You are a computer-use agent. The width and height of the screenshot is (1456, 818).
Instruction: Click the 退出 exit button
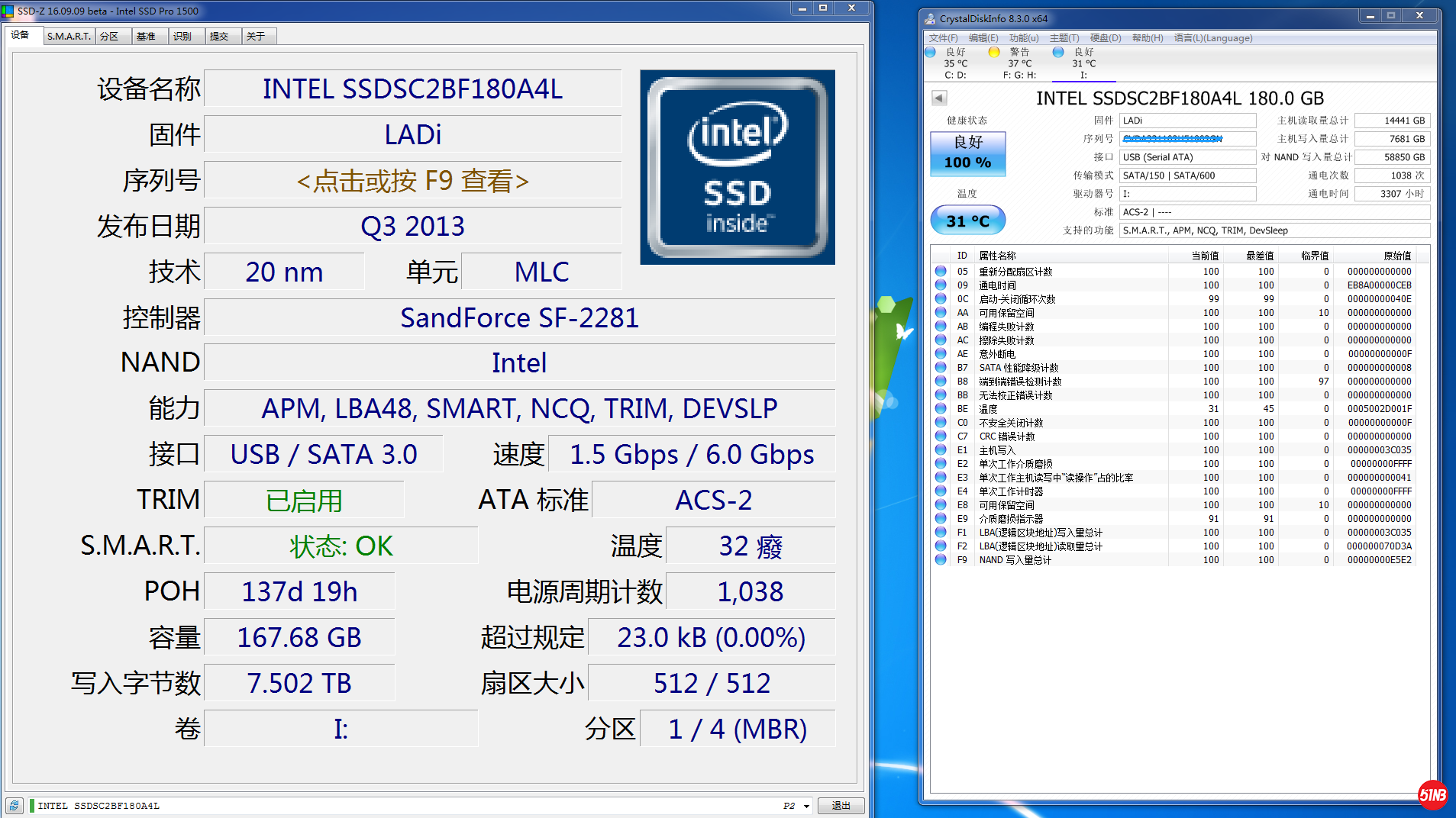click(x=841, y=806)
